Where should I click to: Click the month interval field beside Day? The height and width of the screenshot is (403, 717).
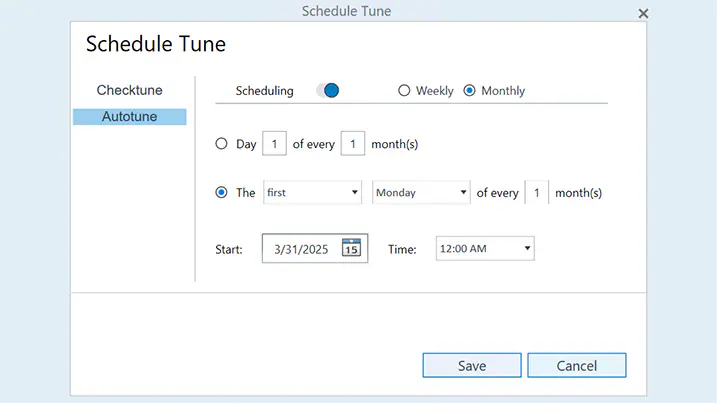click(x=353, y=143)
